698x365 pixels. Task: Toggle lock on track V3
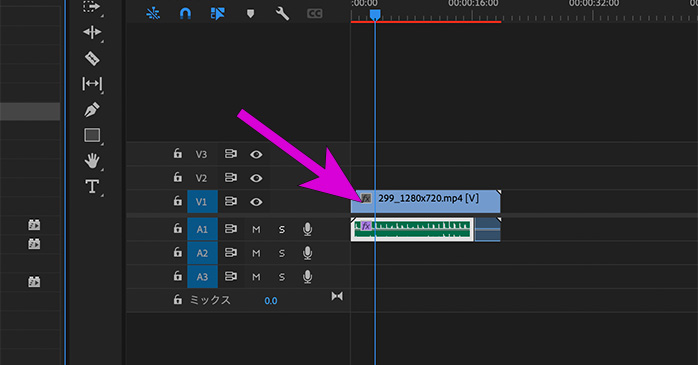pyautogui.click(x=178, y=154)
